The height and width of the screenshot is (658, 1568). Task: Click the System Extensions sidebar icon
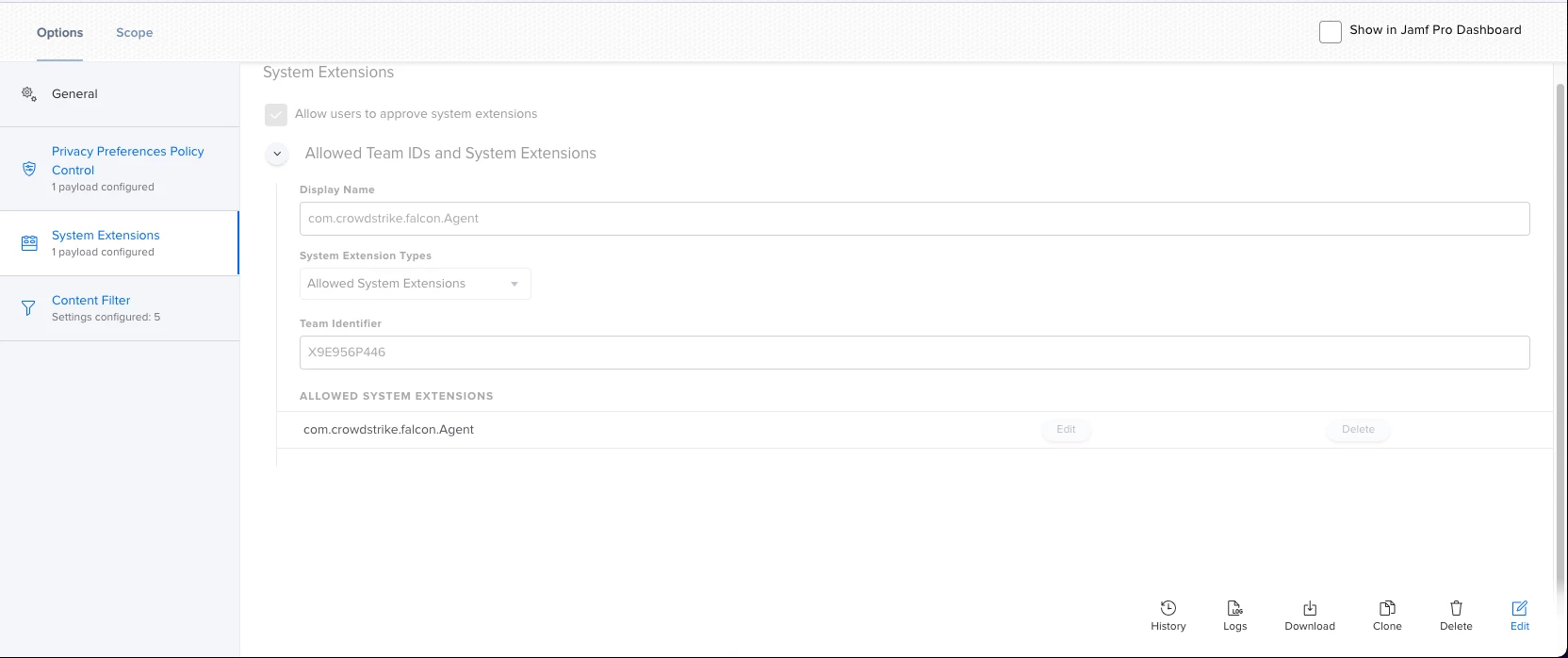click(29, 243)
